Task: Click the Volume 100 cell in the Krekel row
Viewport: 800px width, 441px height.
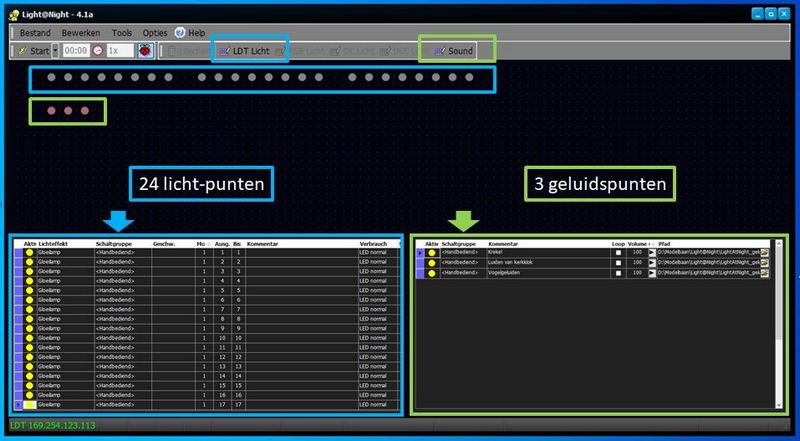Action: [637, 253]
